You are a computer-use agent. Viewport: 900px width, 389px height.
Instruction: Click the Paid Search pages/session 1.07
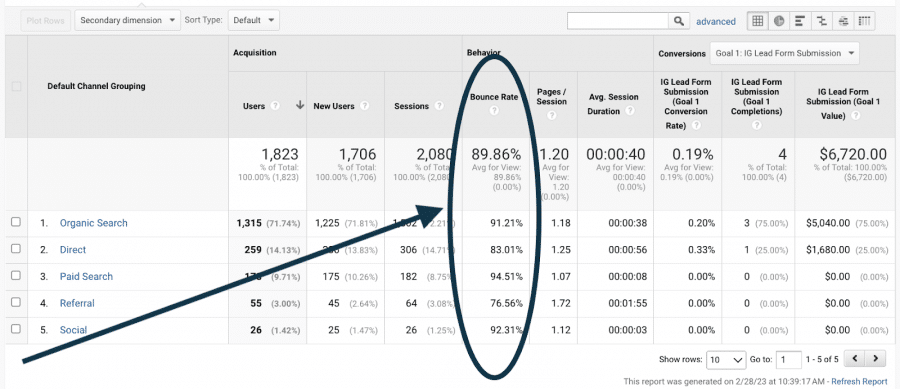562,277
